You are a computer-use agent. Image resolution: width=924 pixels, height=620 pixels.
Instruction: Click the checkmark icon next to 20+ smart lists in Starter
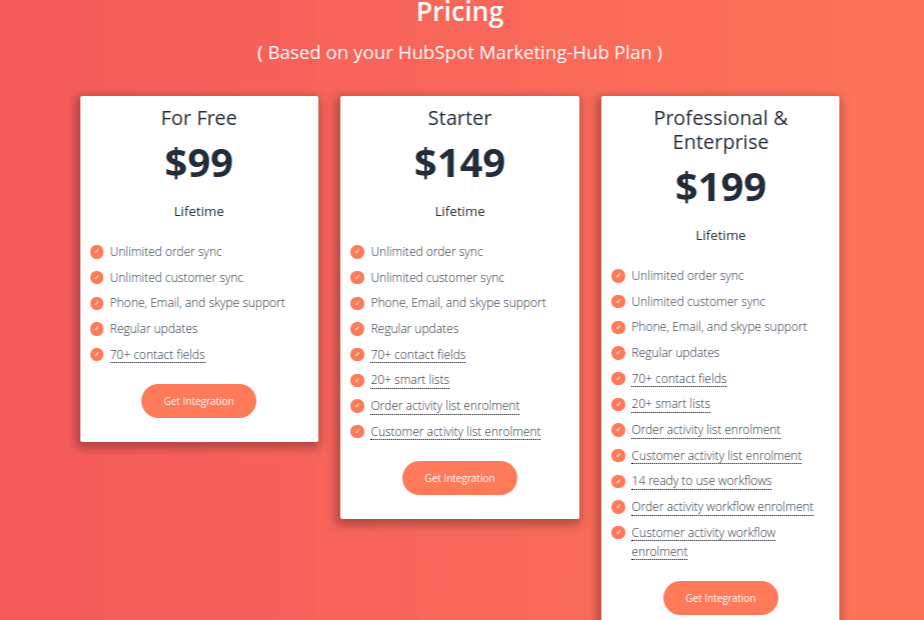pos(358,380)
